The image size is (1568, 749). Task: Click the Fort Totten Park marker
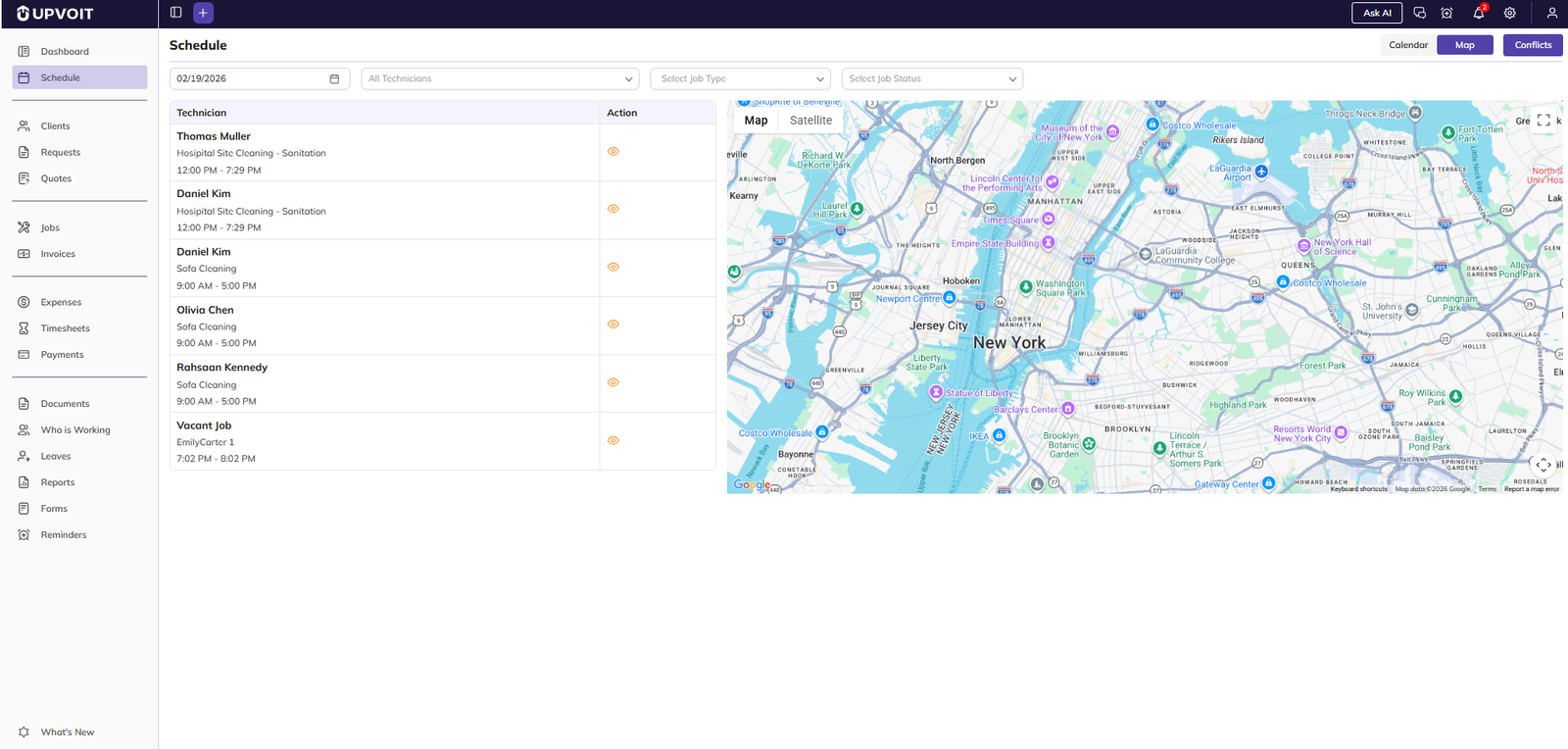tap(1448, 132)
